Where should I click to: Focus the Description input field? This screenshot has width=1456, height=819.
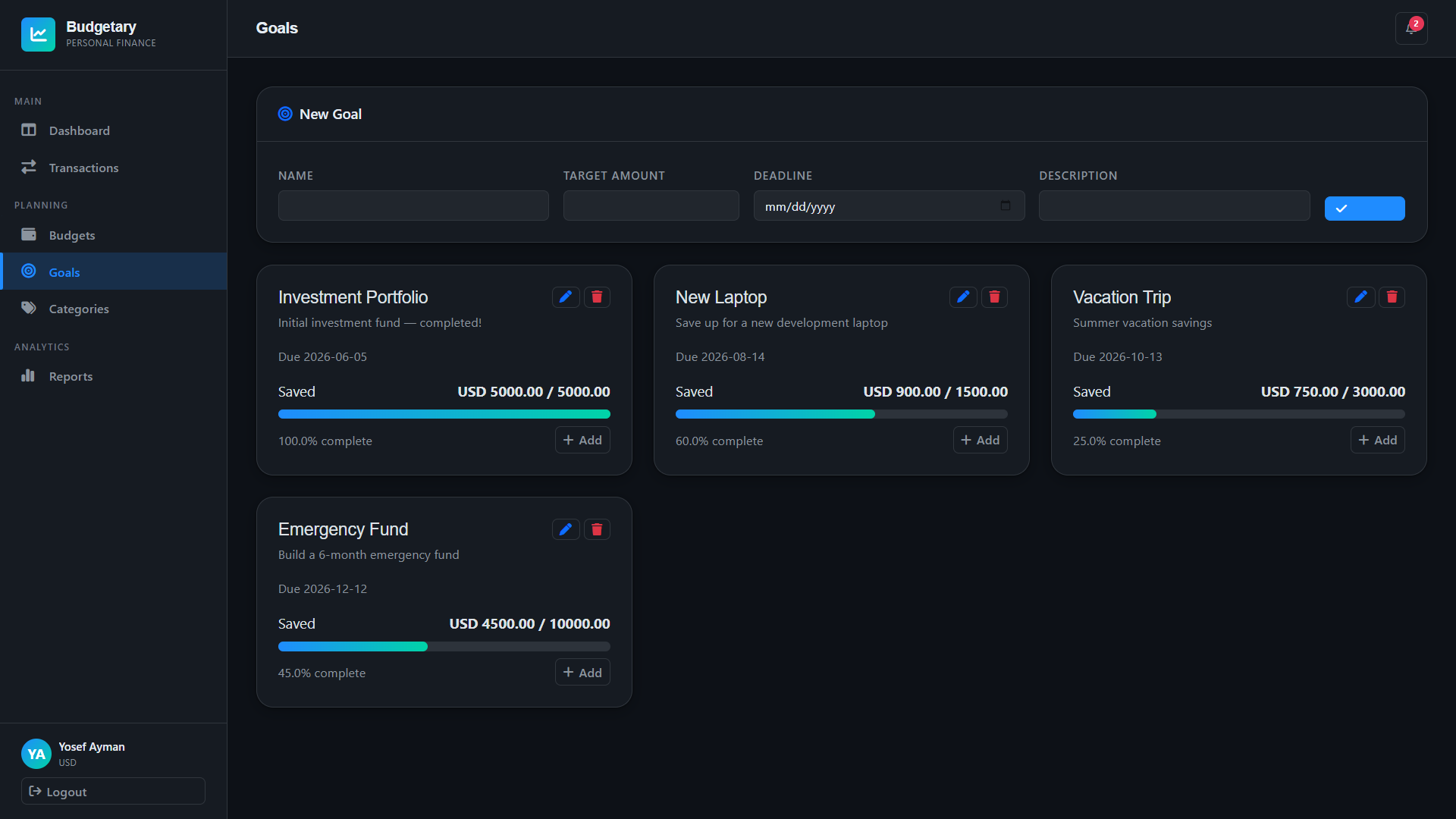click(1174, 206)
